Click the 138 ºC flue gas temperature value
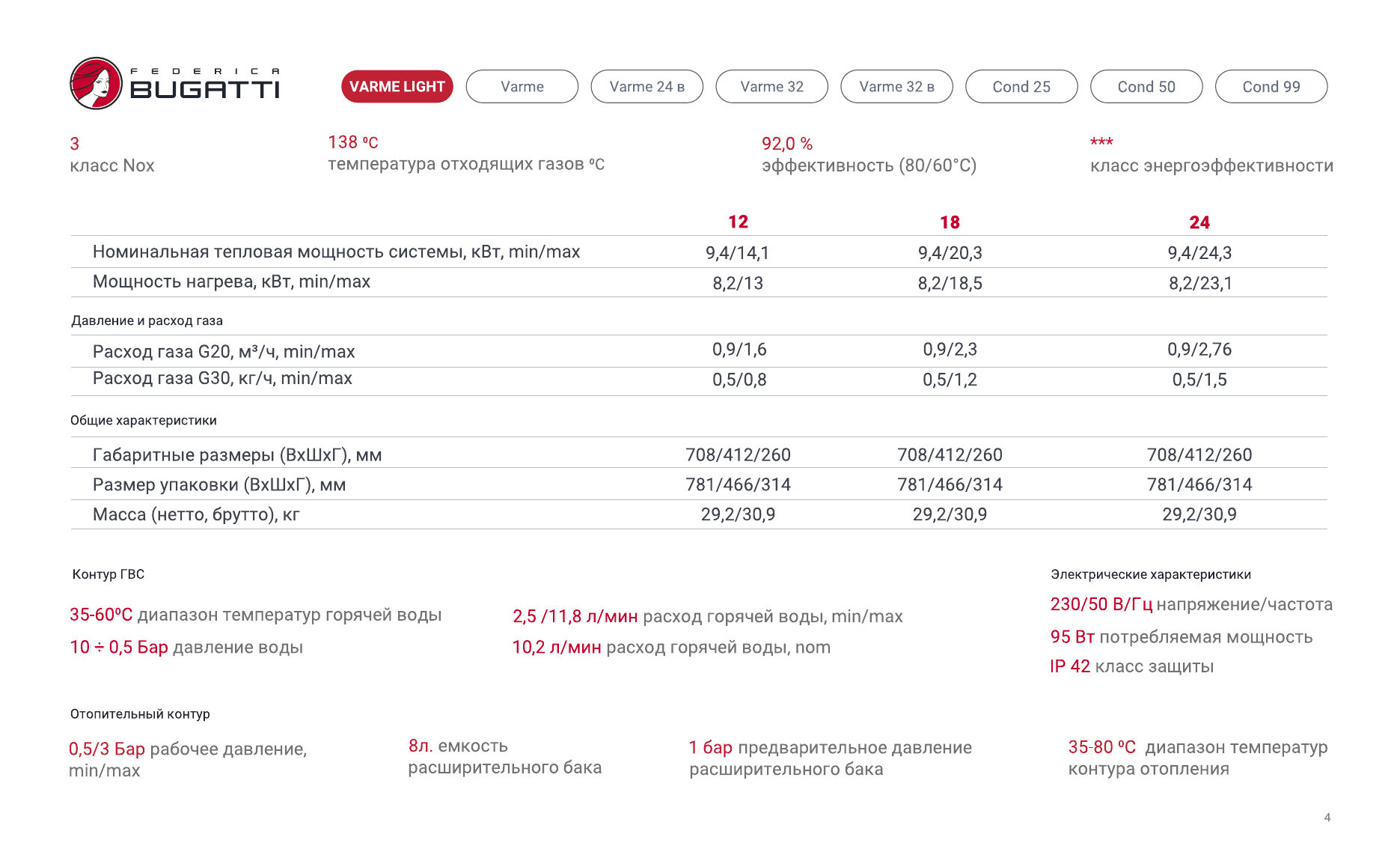The height and width of the screenshot is (849, 1400). [x=352, y=142]
